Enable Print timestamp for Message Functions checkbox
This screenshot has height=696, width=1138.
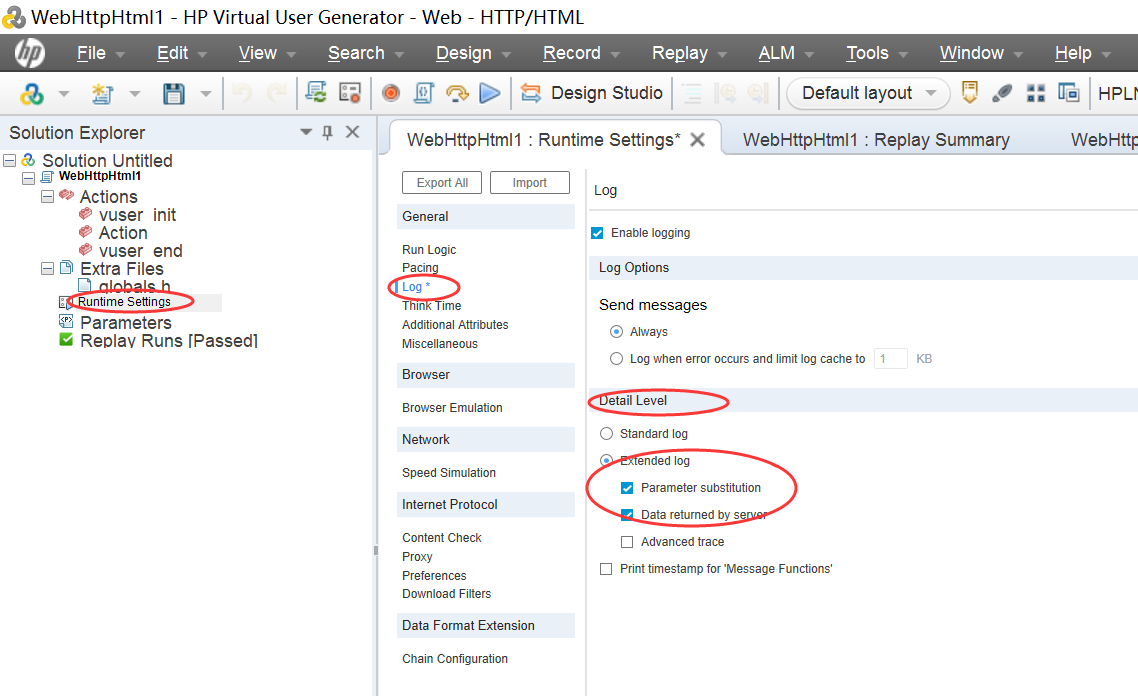(606, 569)
